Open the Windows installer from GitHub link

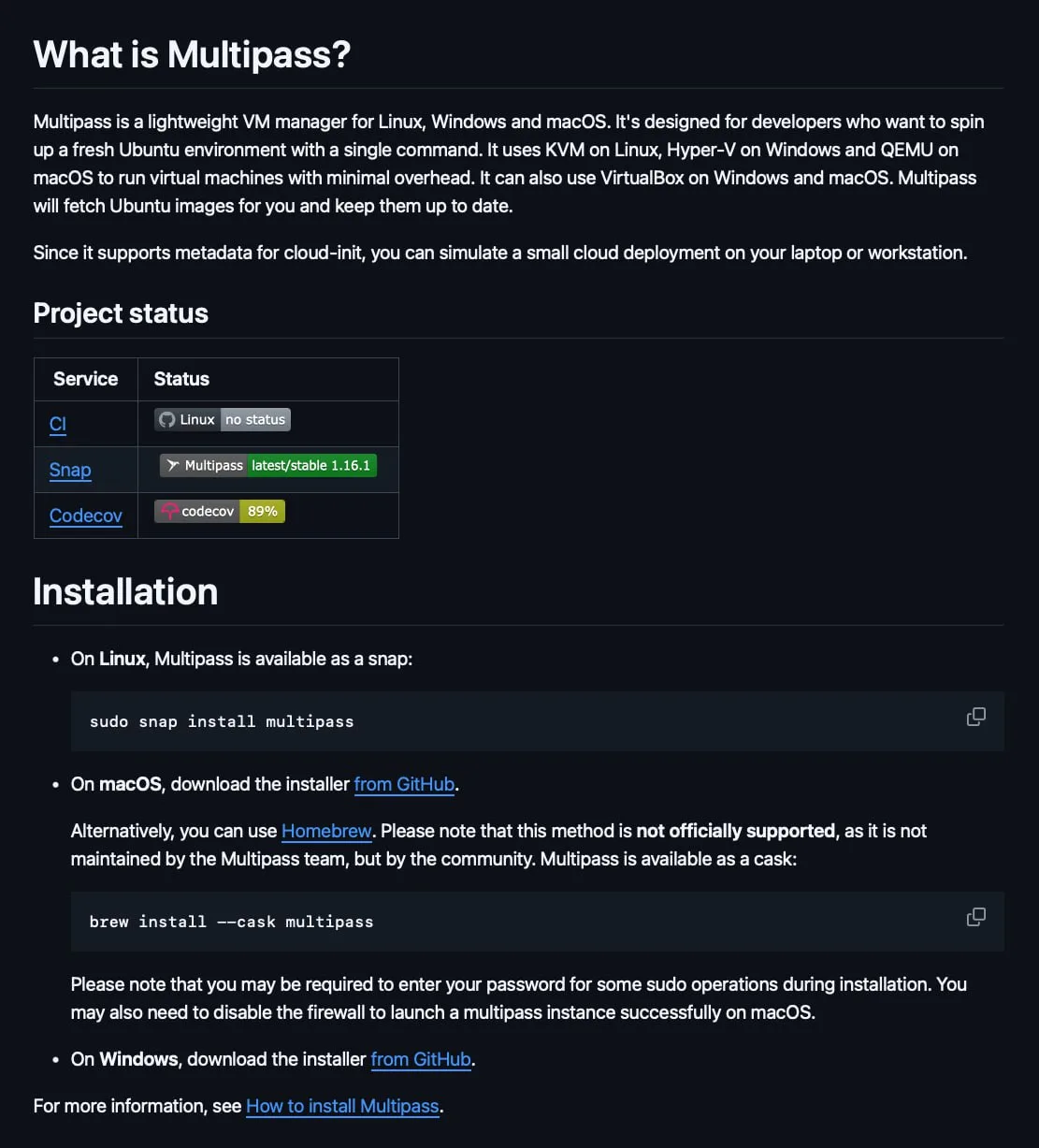tap(421, 1059)
